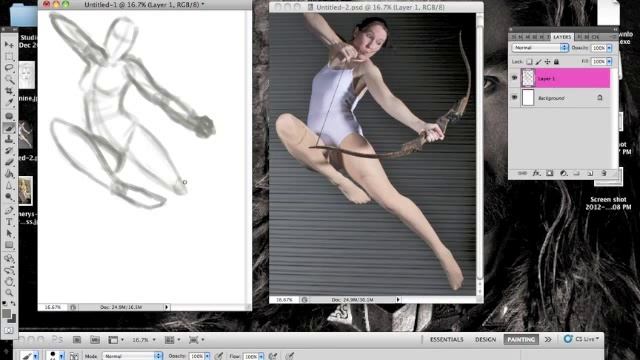The width and height of the screenshot is (640, 360).
Task: Select the 3D Rotate tool
Action: [x=9, y=258]
